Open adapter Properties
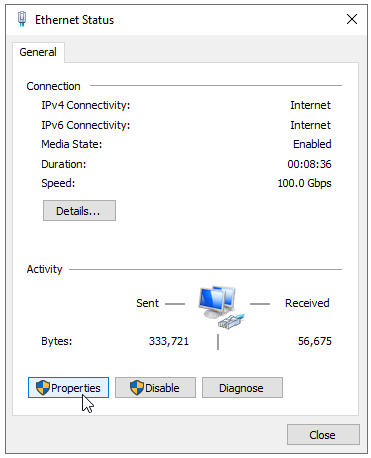371x458 pixels. click(68, 388)
